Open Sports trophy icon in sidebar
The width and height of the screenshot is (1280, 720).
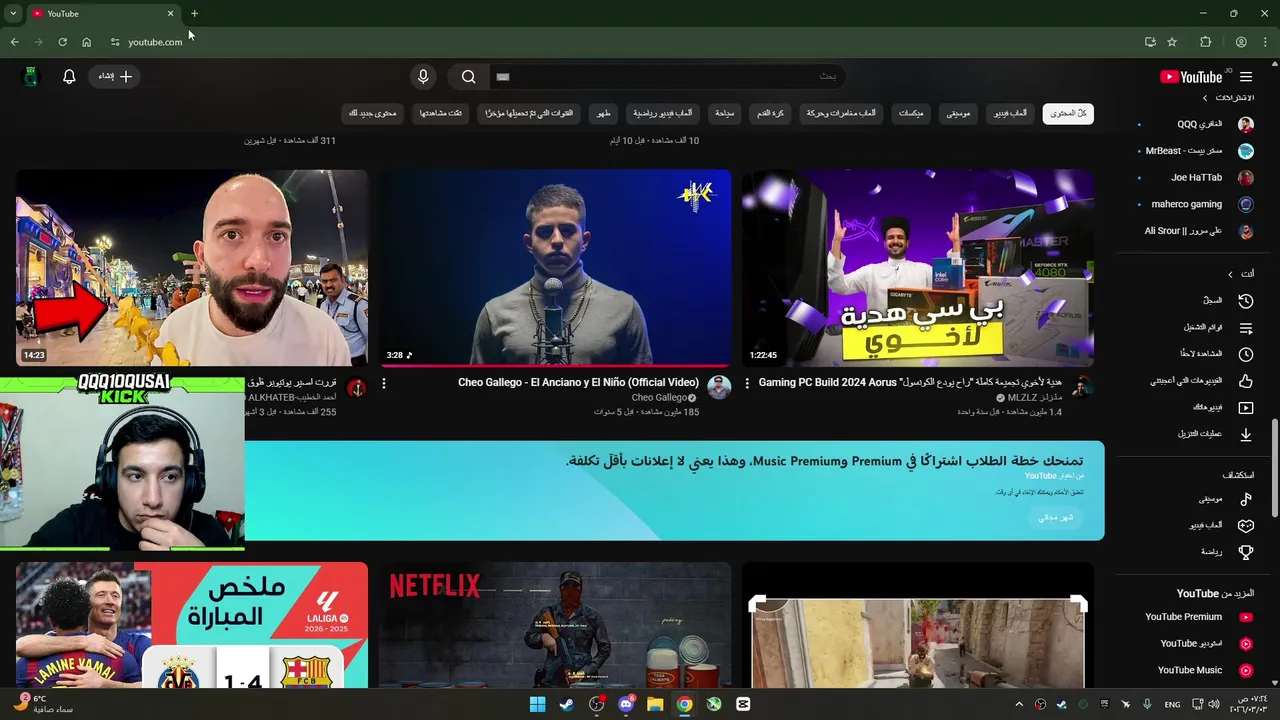[1246, 552]
